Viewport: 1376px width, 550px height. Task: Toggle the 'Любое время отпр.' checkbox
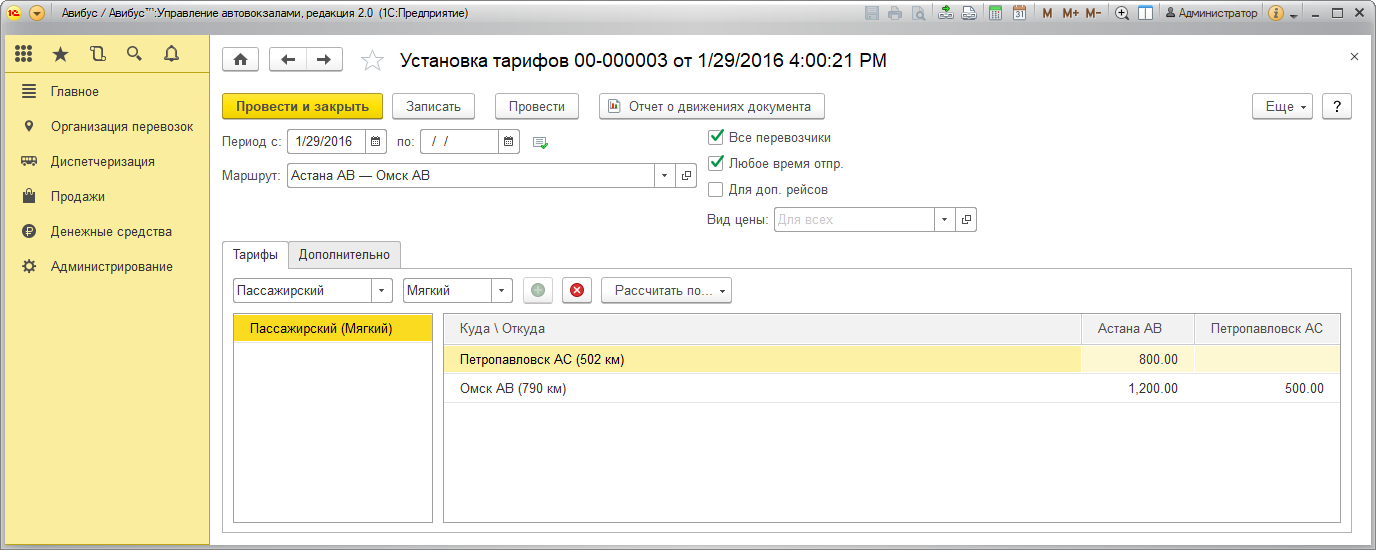coord(715,164)
